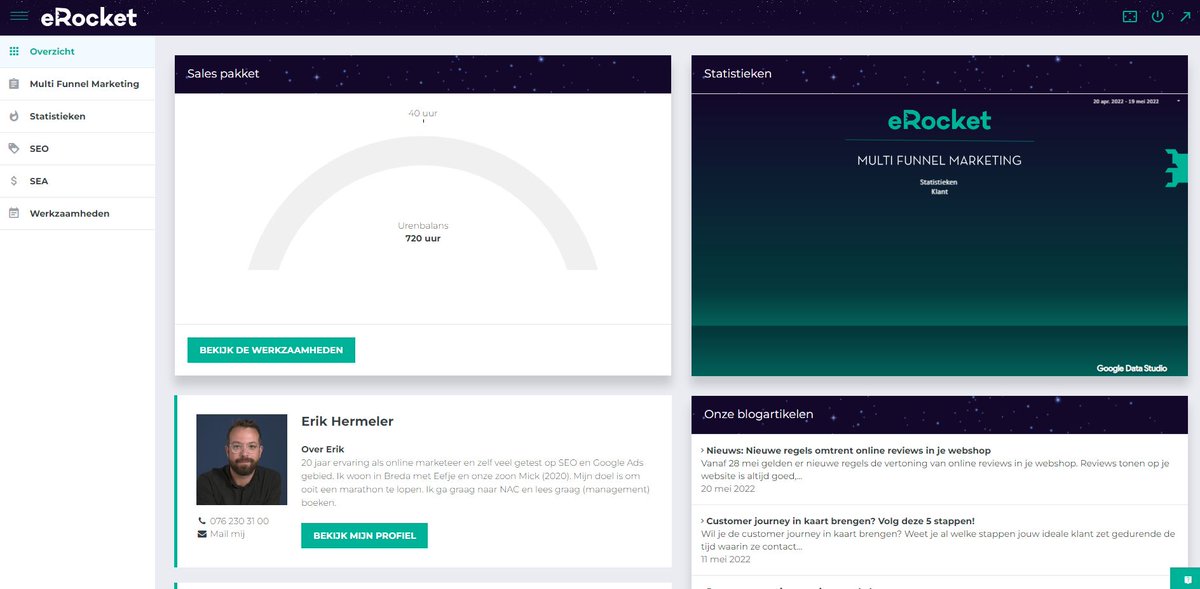The height and width of the screenshot is (589, 1200).
Task: Open the Overzicht menu item
Action: point(77,51)
